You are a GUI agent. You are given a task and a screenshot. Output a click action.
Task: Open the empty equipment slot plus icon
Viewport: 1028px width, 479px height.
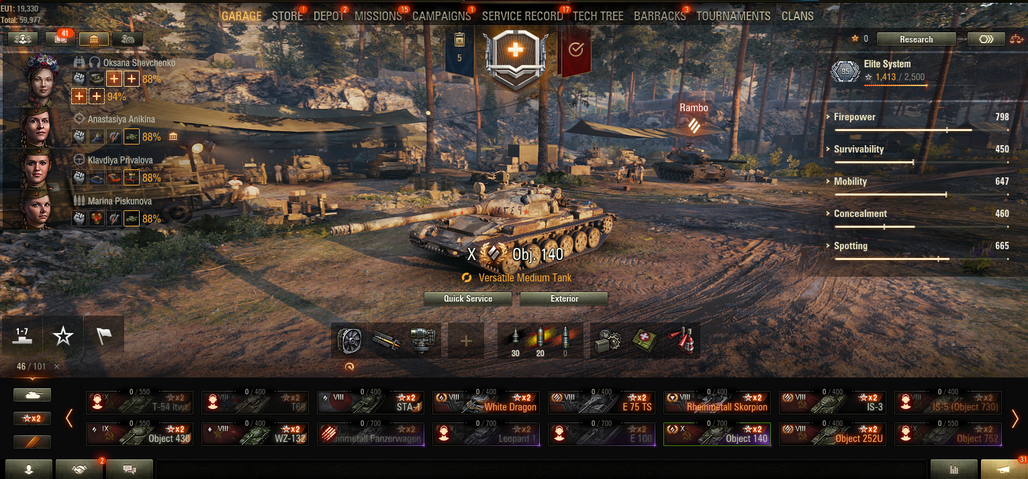(465, 341)
